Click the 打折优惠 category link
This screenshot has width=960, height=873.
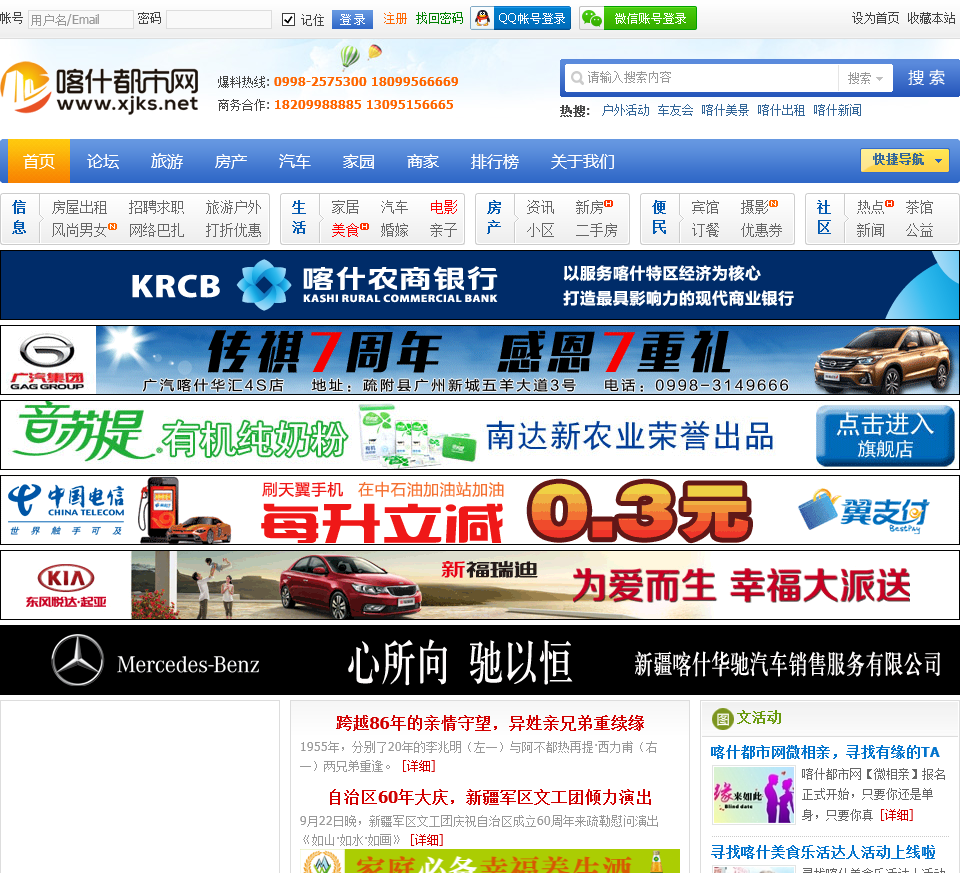(233, 230)
